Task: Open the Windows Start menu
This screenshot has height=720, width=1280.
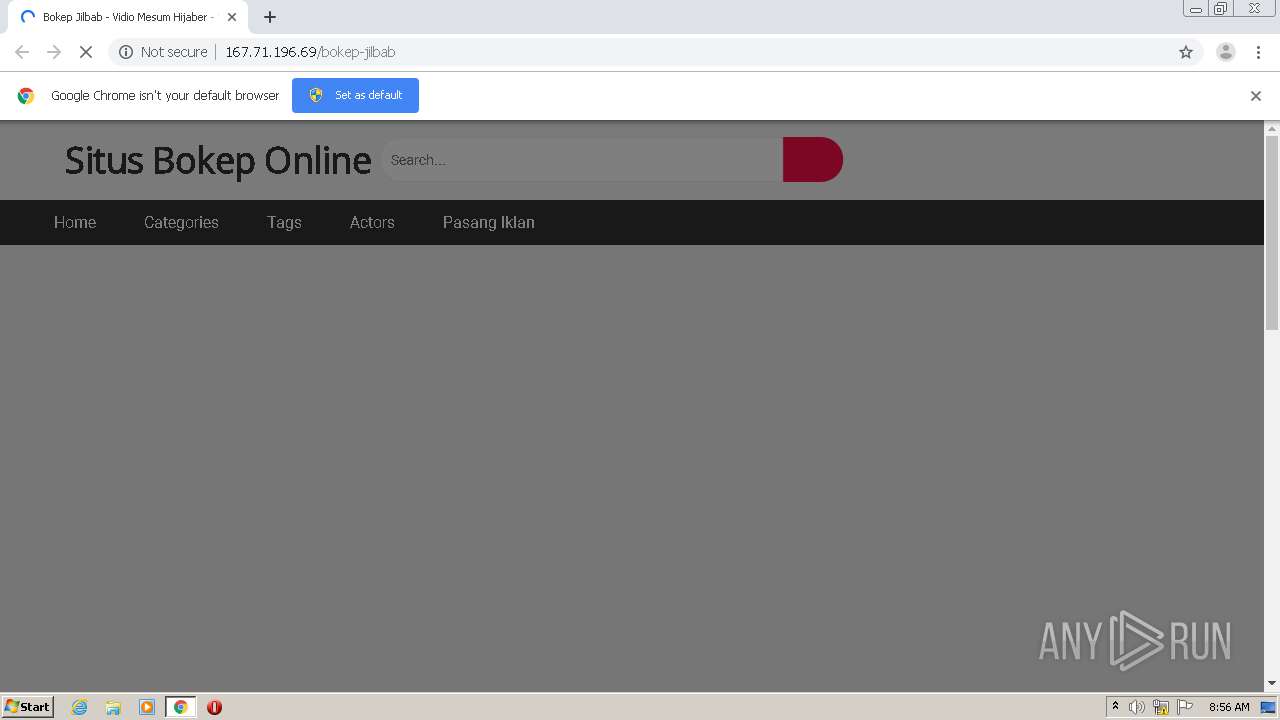Action: 28,707
